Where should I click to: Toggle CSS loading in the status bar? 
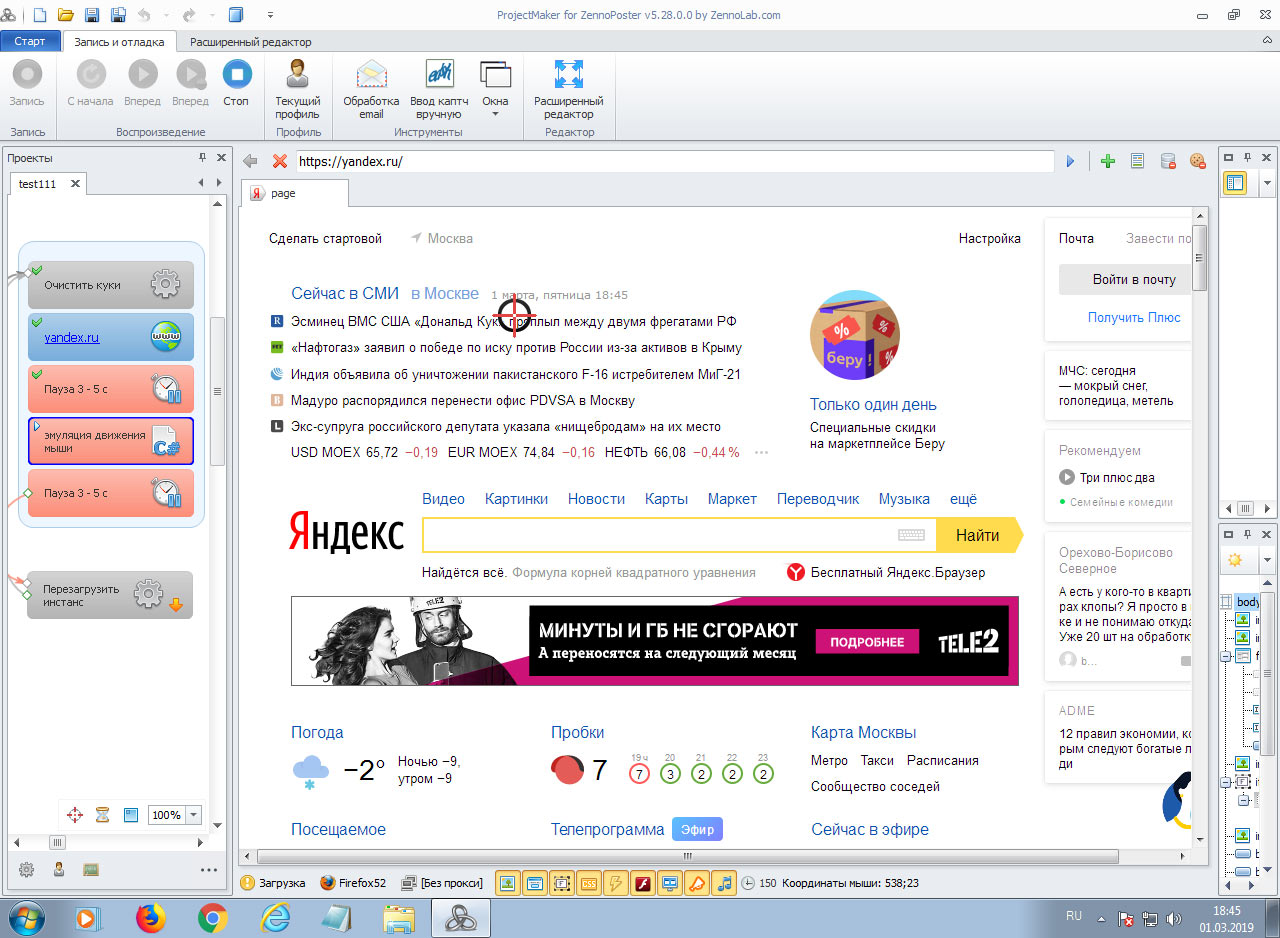589,883
